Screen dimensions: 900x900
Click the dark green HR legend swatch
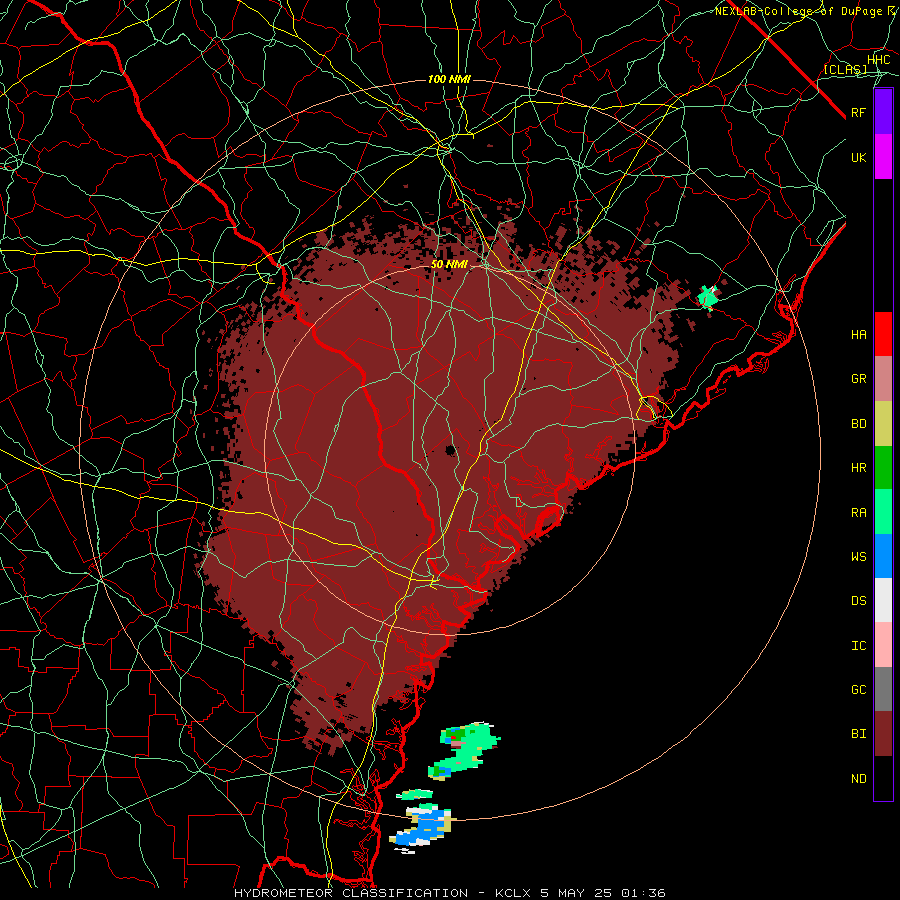[883, 467]
